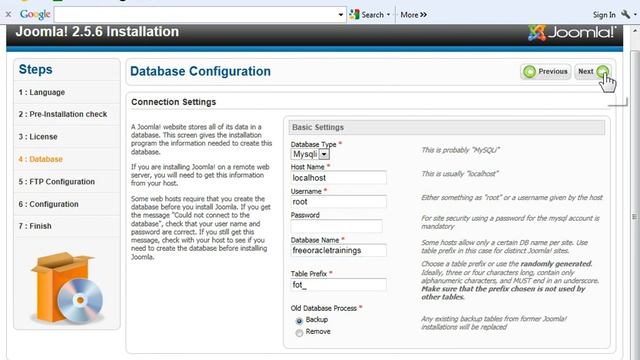Click the Joomla! logo in the header
Image resolution: width=640 pixels, height=360 pixels.
572,32
